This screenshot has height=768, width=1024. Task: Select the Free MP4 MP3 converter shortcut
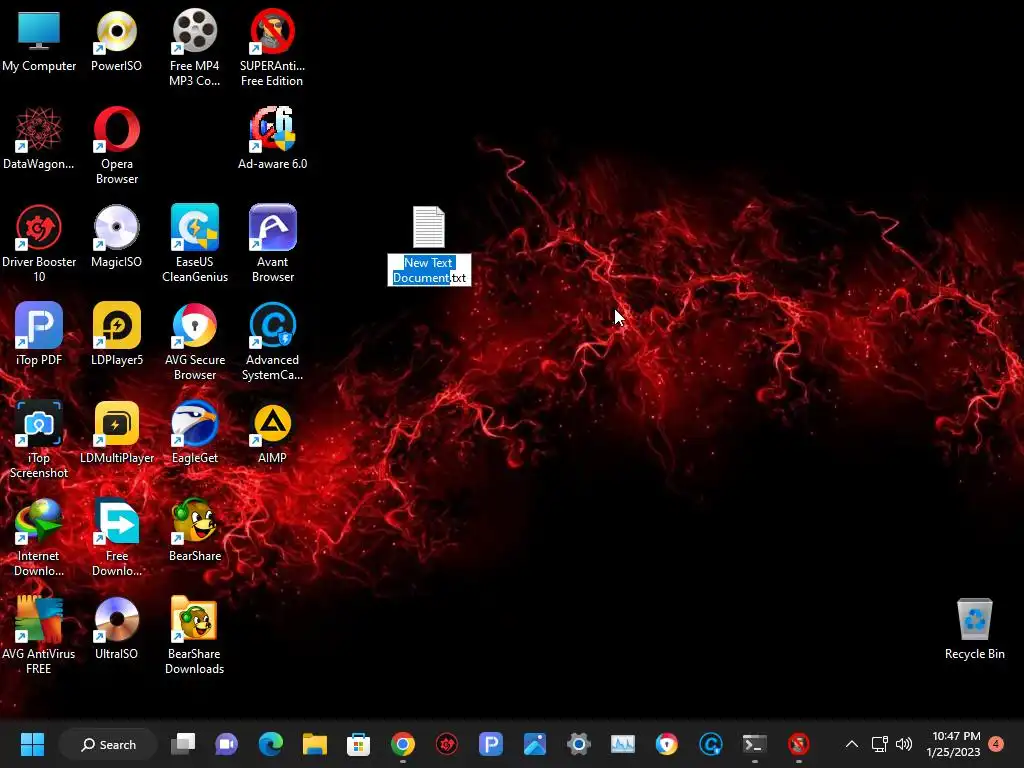[195, 48]
